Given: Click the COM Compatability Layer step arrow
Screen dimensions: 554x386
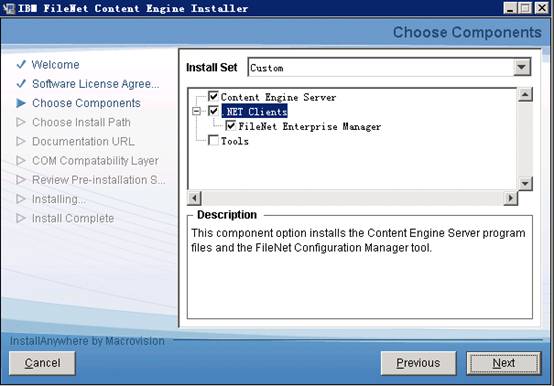Looking at the screenshot, I should 21,161.
